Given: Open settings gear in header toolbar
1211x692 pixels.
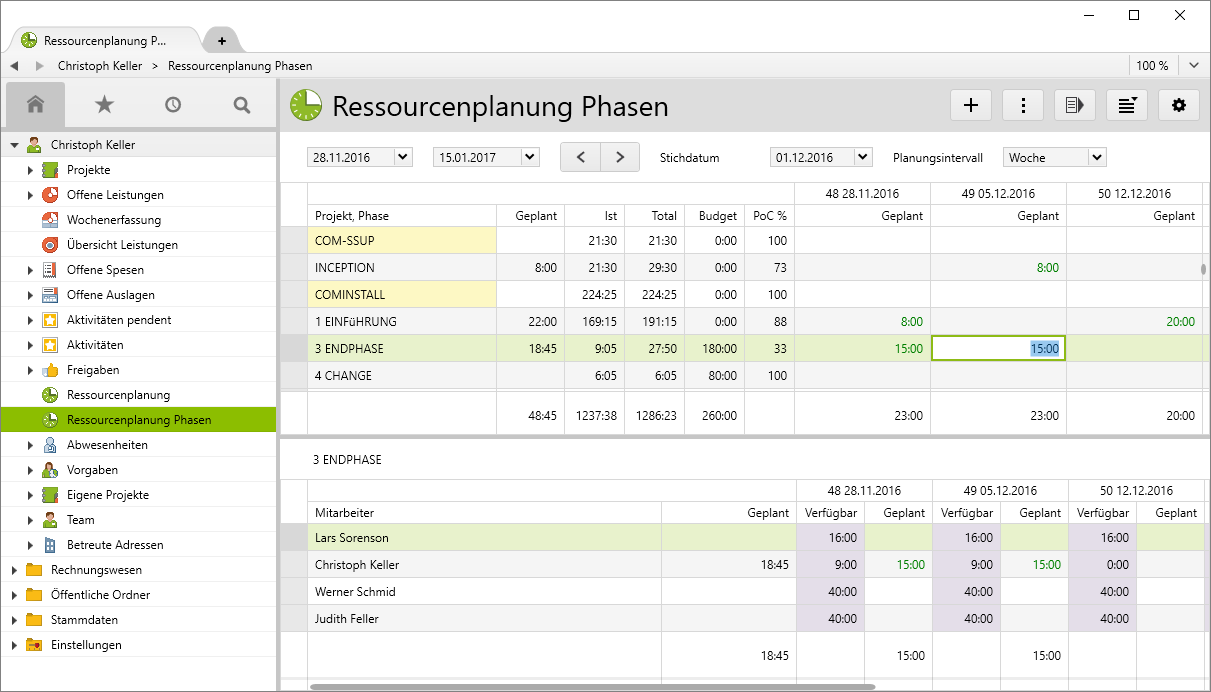Looking at the screenshot, I should 1179,105.
